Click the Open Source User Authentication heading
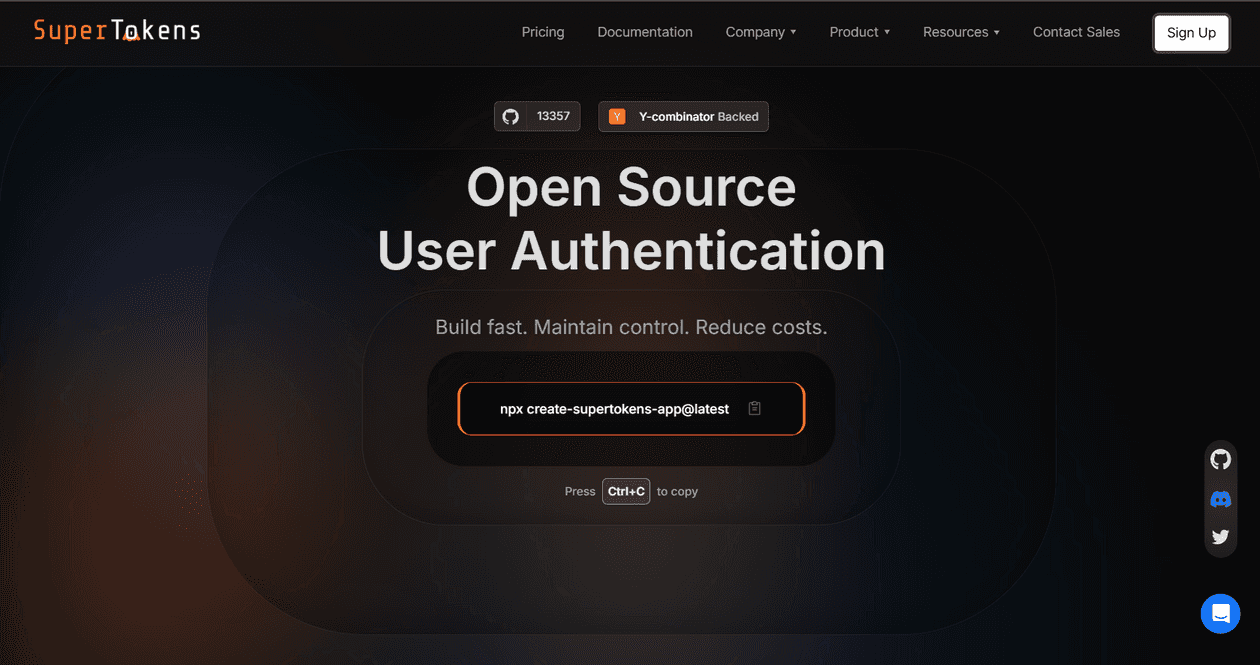The width and height of the screenshot is (1260, 665). click(x=630, y=220)
